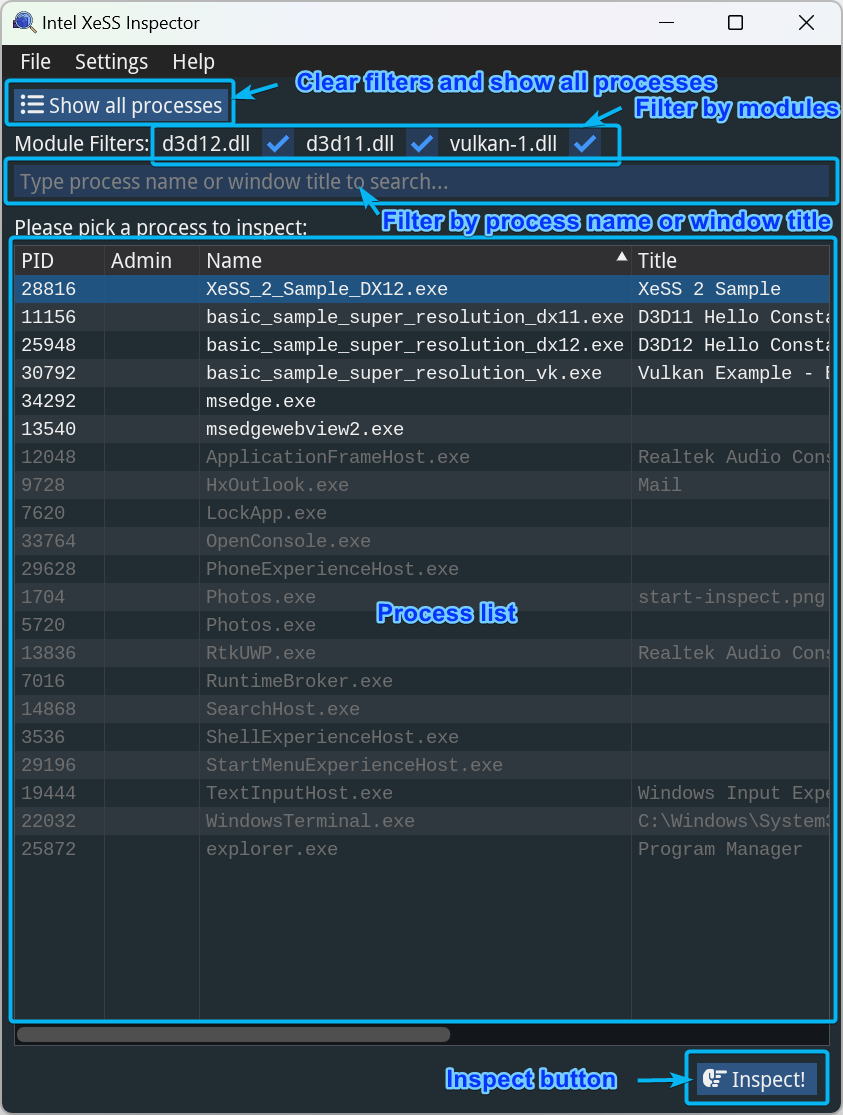Click the Show all processes button
The width and height of the screenshot is (843, 1115).
(x=121, y=105)
